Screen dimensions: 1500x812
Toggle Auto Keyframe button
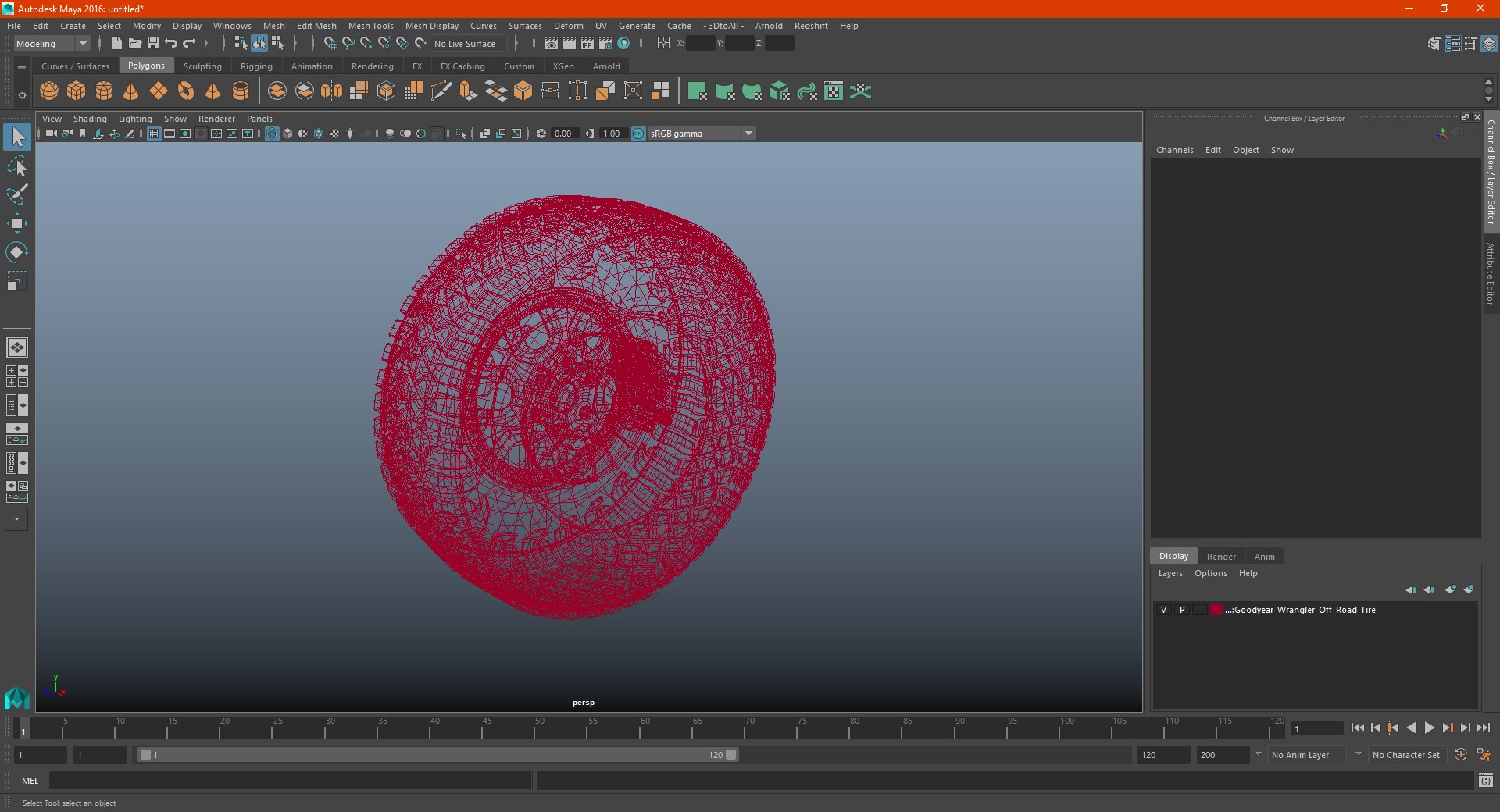point(1460,755)
